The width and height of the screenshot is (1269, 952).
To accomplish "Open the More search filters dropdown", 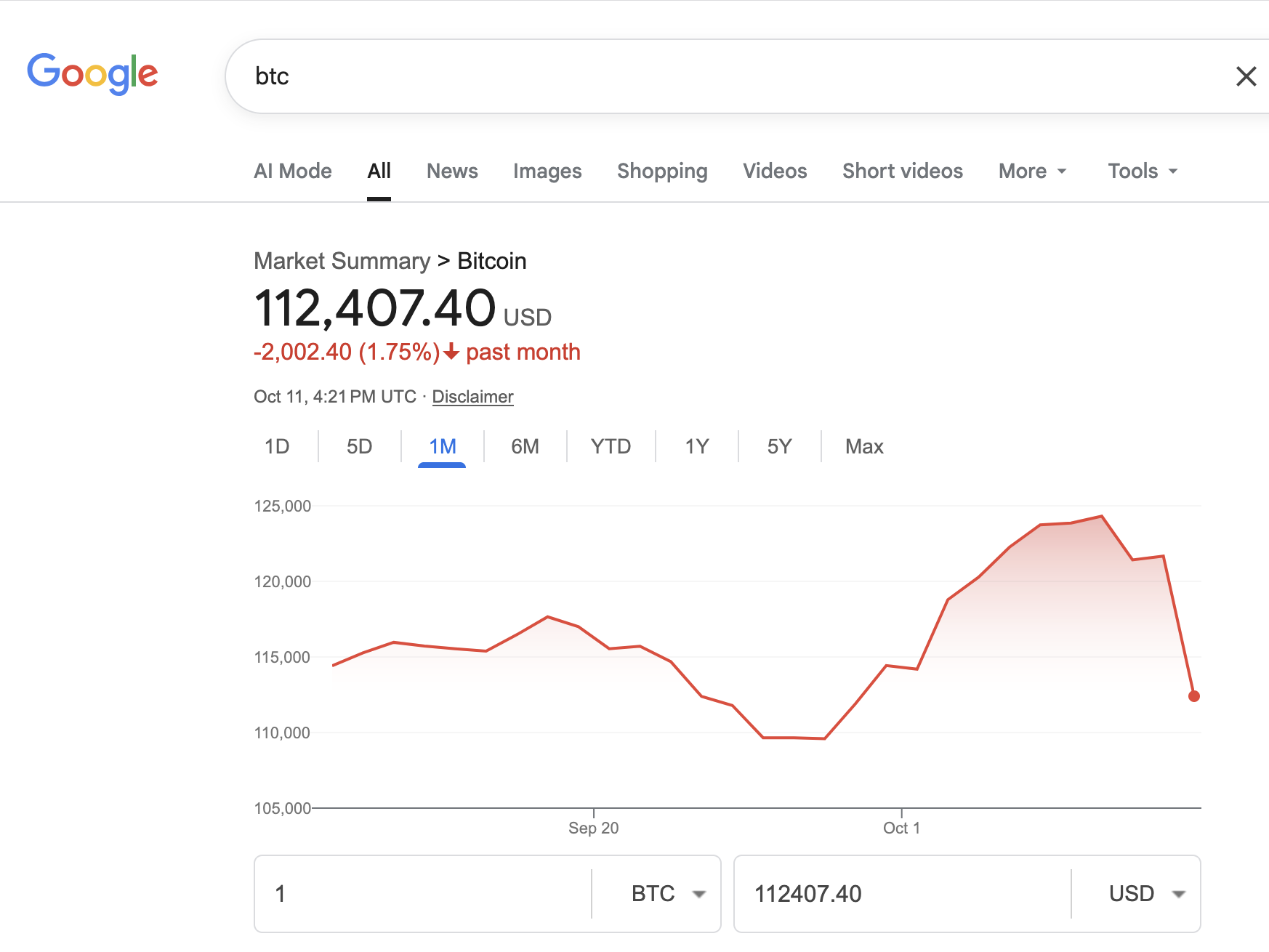I will tap(1032, 171).
